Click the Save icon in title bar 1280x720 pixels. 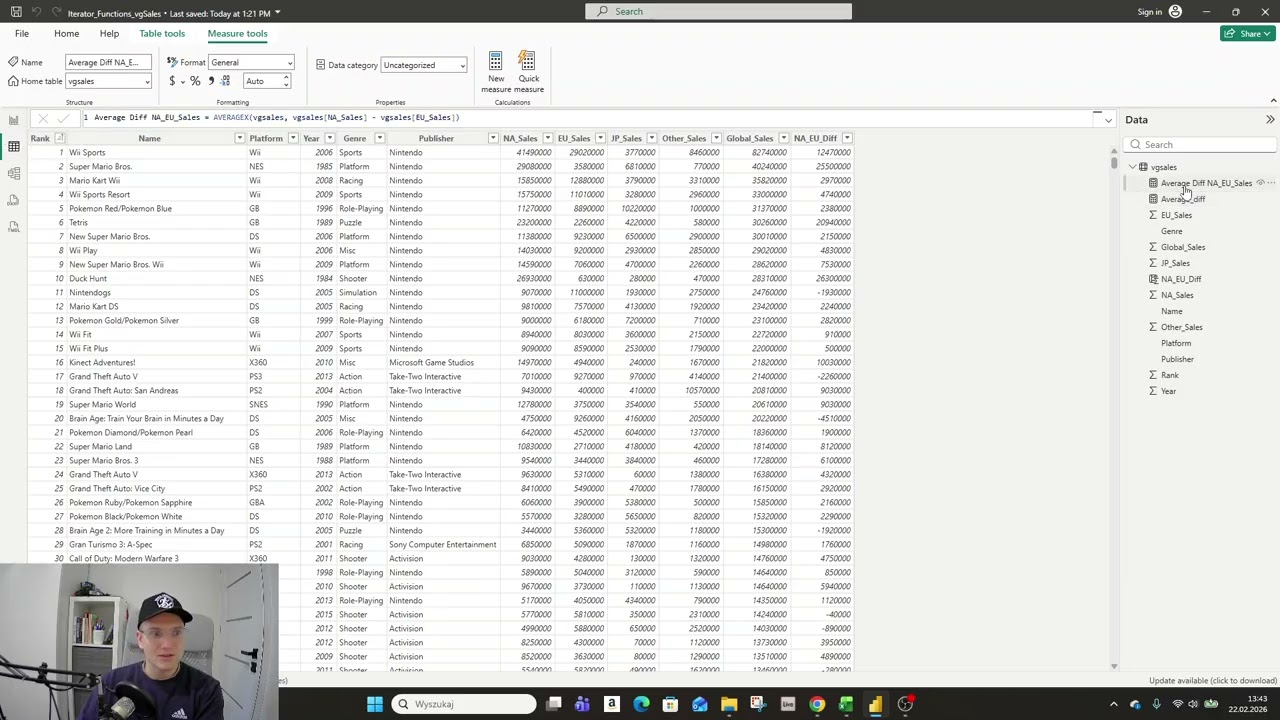pos(16,12)
